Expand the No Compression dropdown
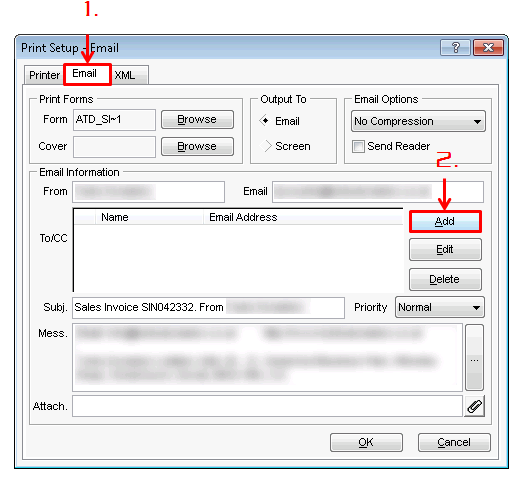523x483 pixels. coord(418,121)
